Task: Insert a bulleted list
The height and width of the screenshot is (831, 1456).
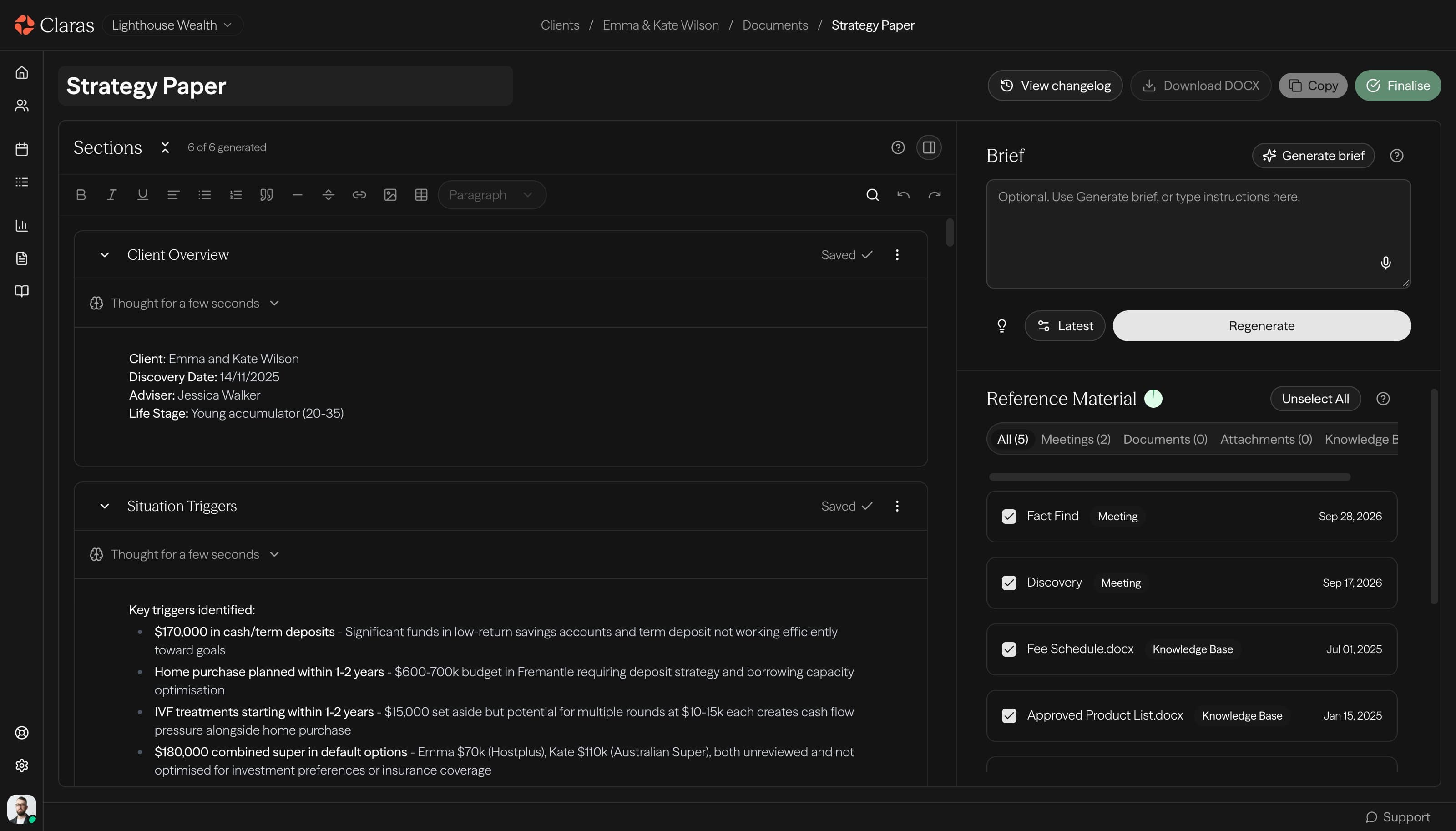Action: (x=205, y=195)
